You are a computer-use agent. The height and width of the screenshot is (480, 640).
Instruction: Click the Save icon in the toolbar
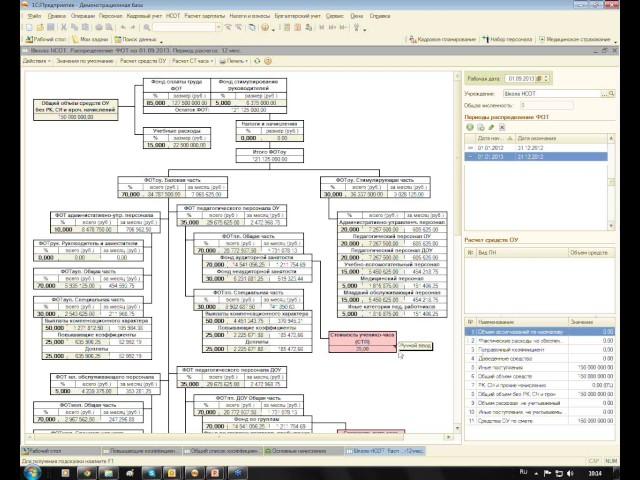pos(51,27)
